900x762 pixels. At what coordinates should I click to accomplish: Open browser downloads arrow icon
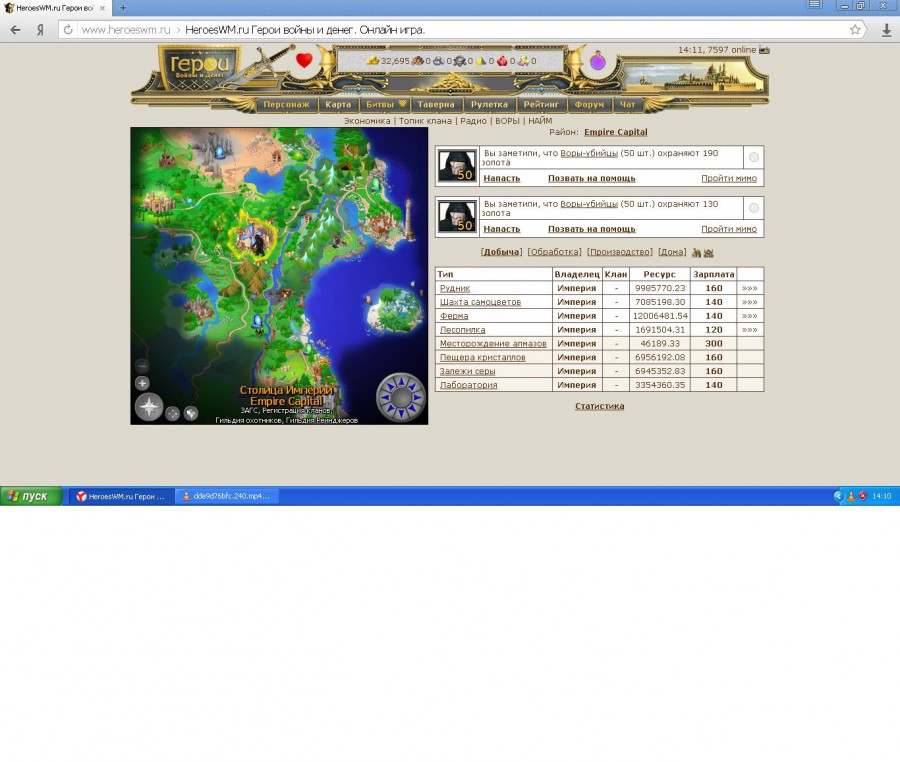click(x=886, y=30)
